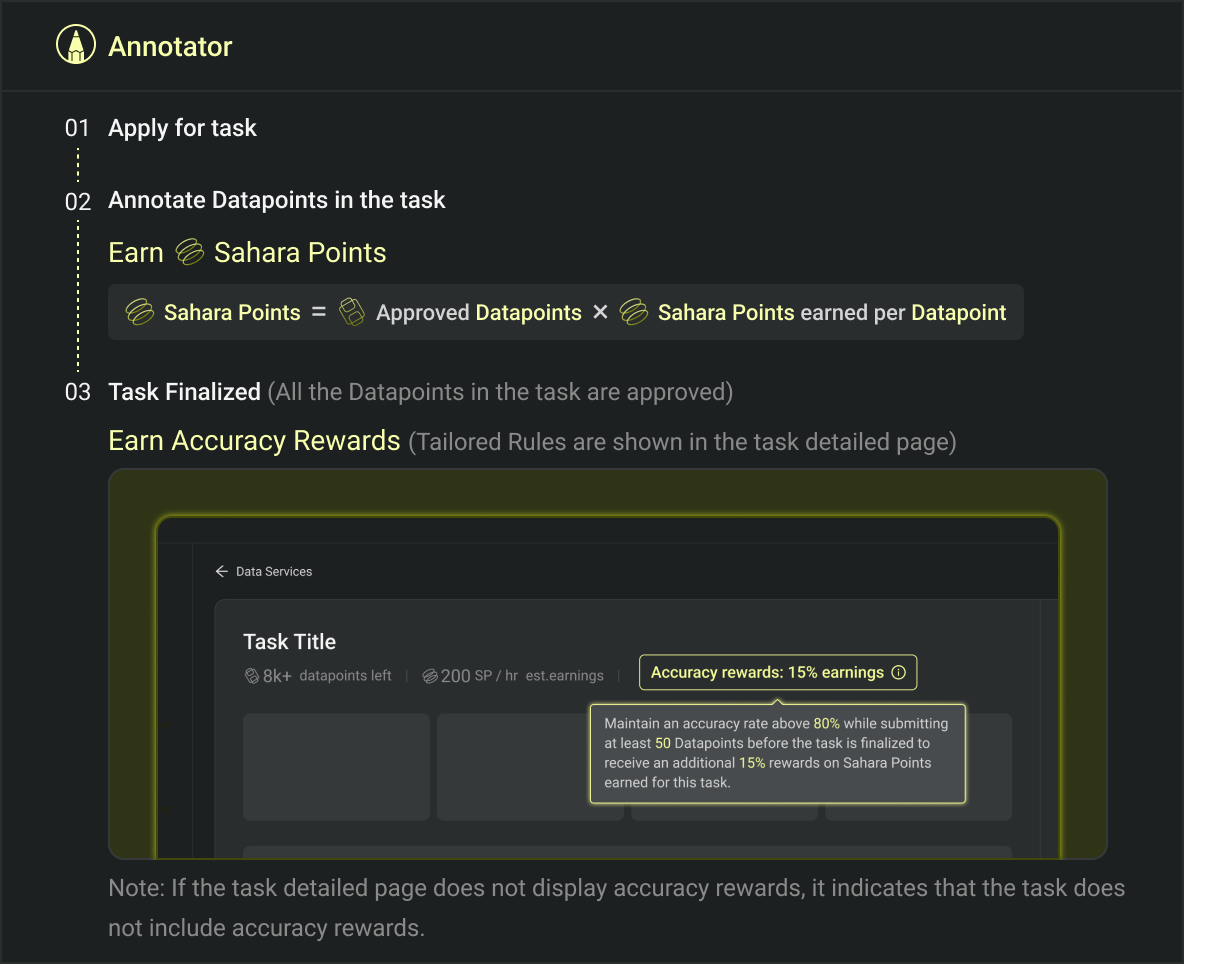Screen dimensions: 1216x964
Task: Click the back arrow beside Data Services
Action: 222,572
